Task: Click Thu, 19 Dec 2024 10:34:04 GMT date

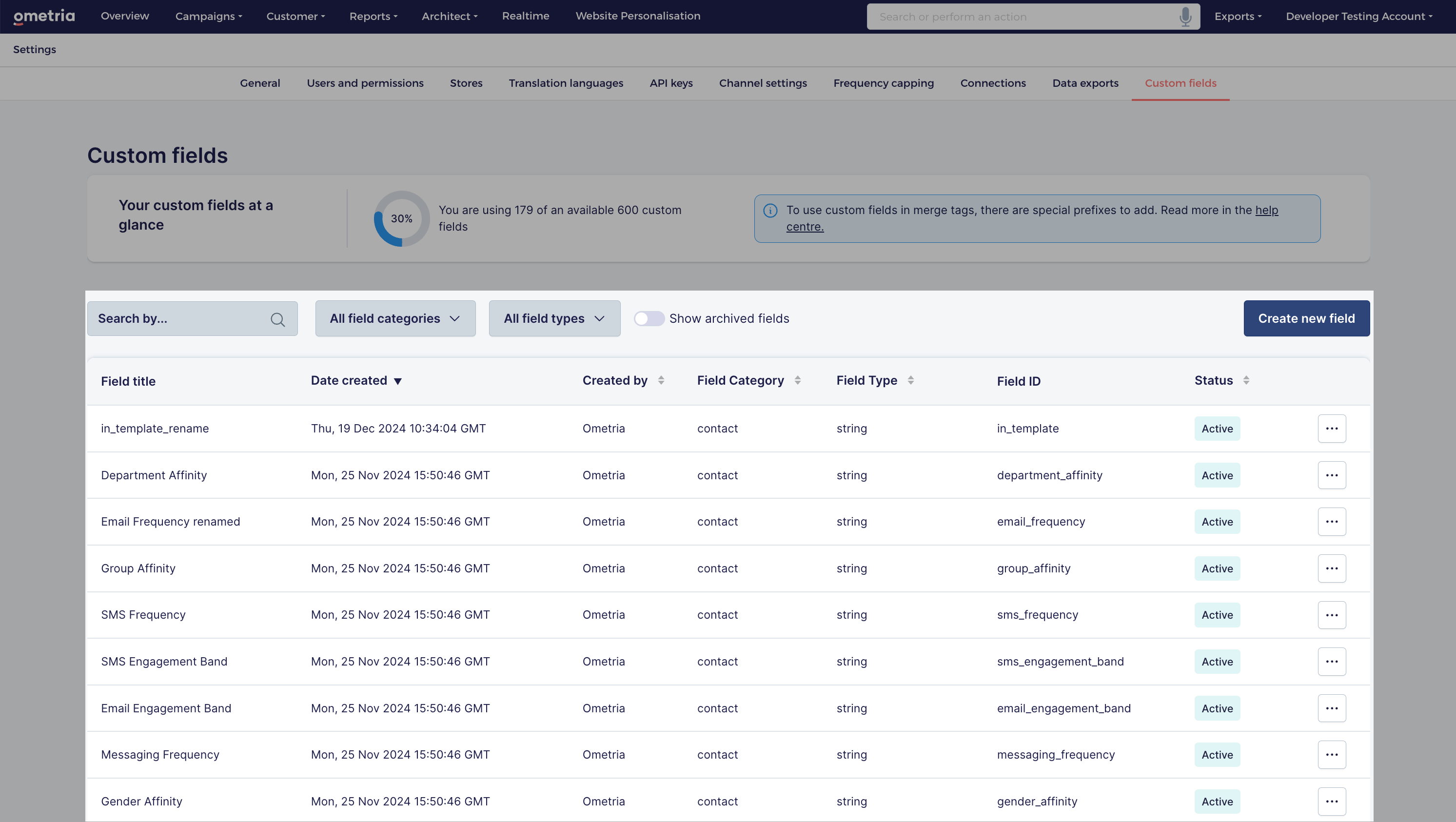Action: [398, 429]
